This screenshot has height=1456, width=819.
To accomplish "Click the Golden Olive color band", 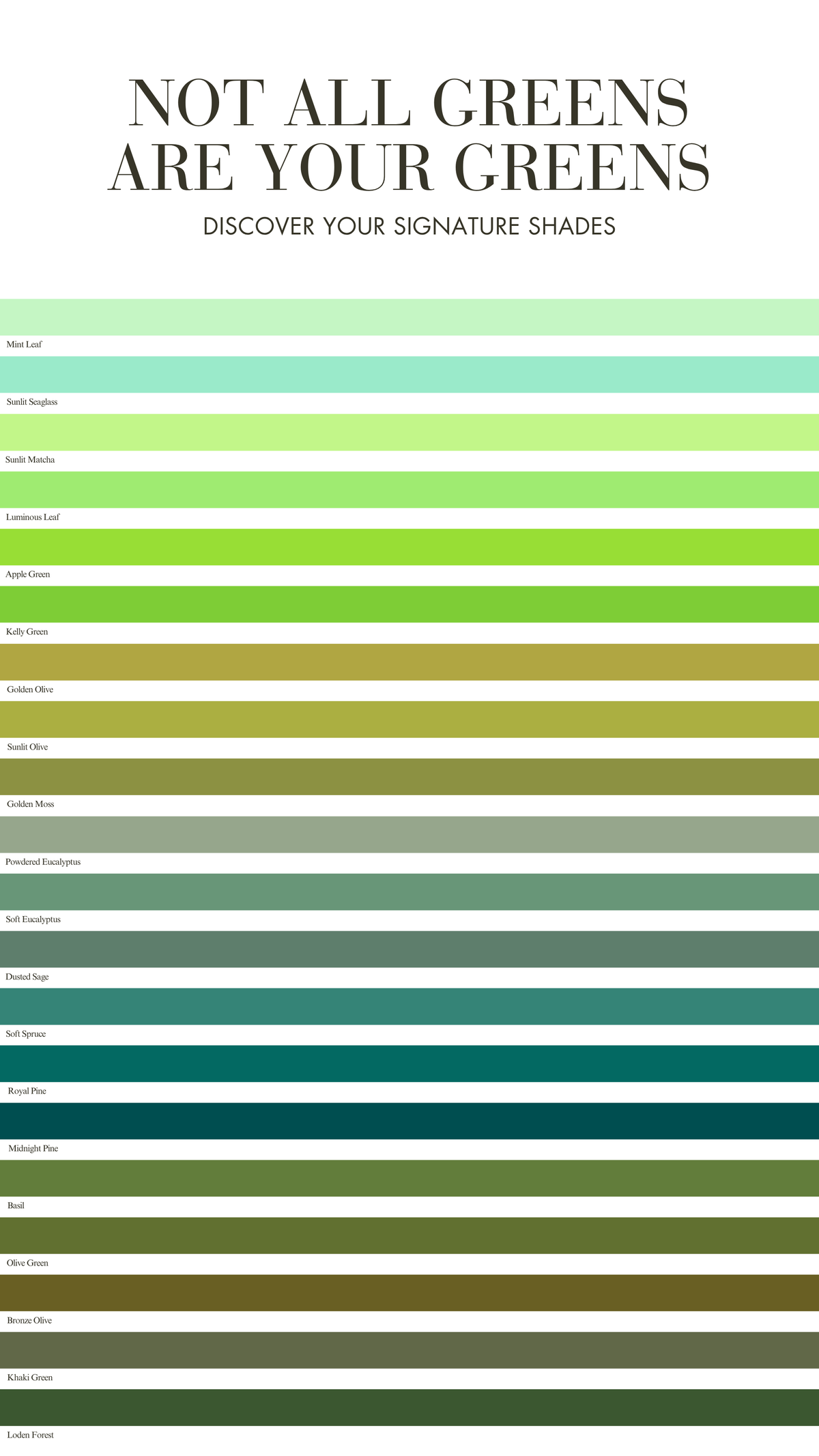I will (x=409, y=662).
